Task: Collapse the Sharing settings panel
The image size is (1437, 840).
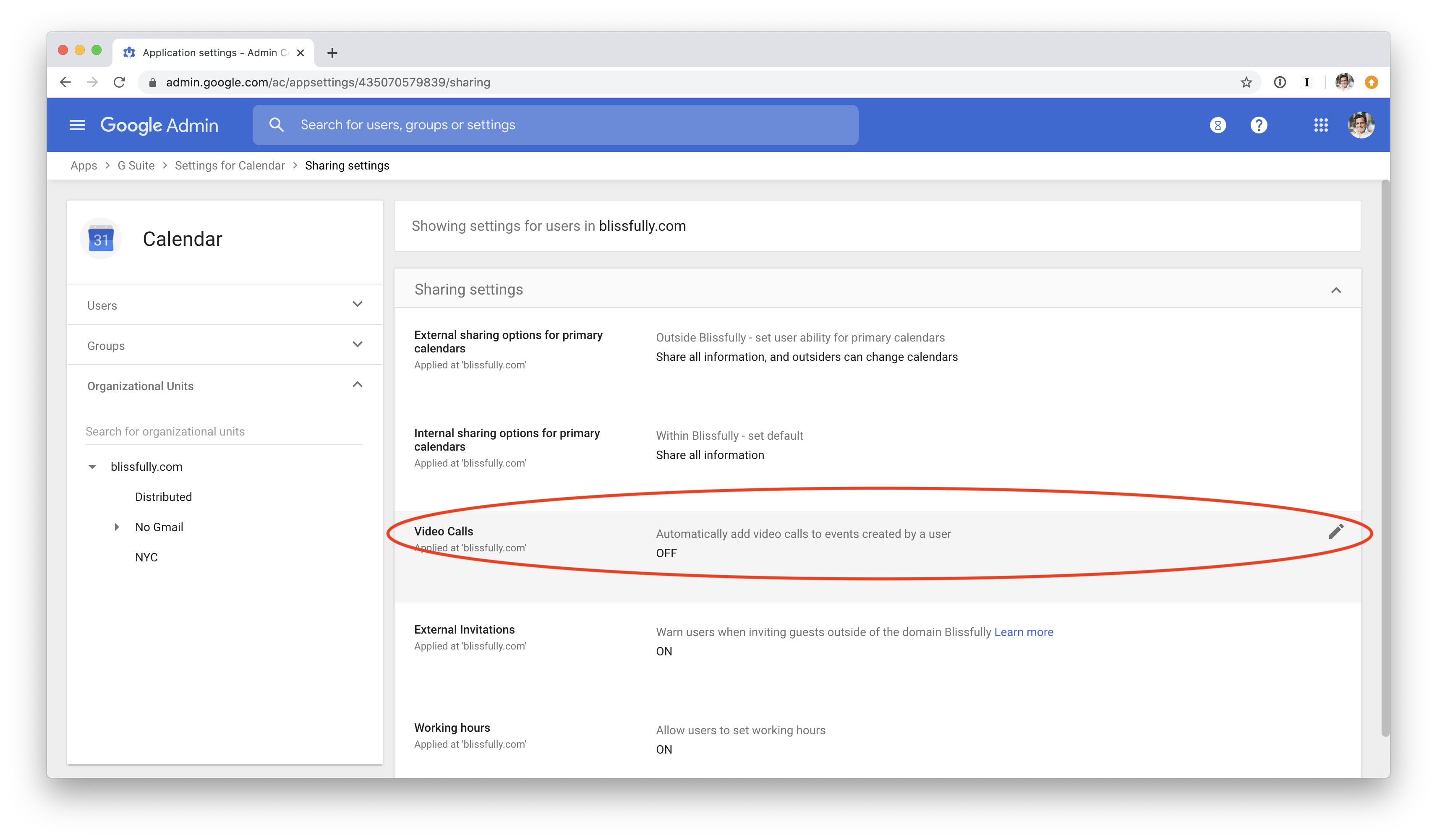Action: click(1335, 290)
